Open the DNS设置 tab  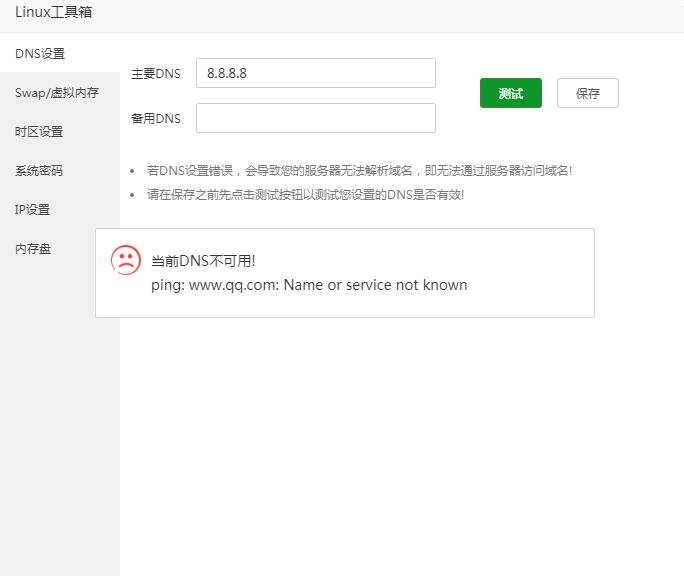tap(40, 54)
